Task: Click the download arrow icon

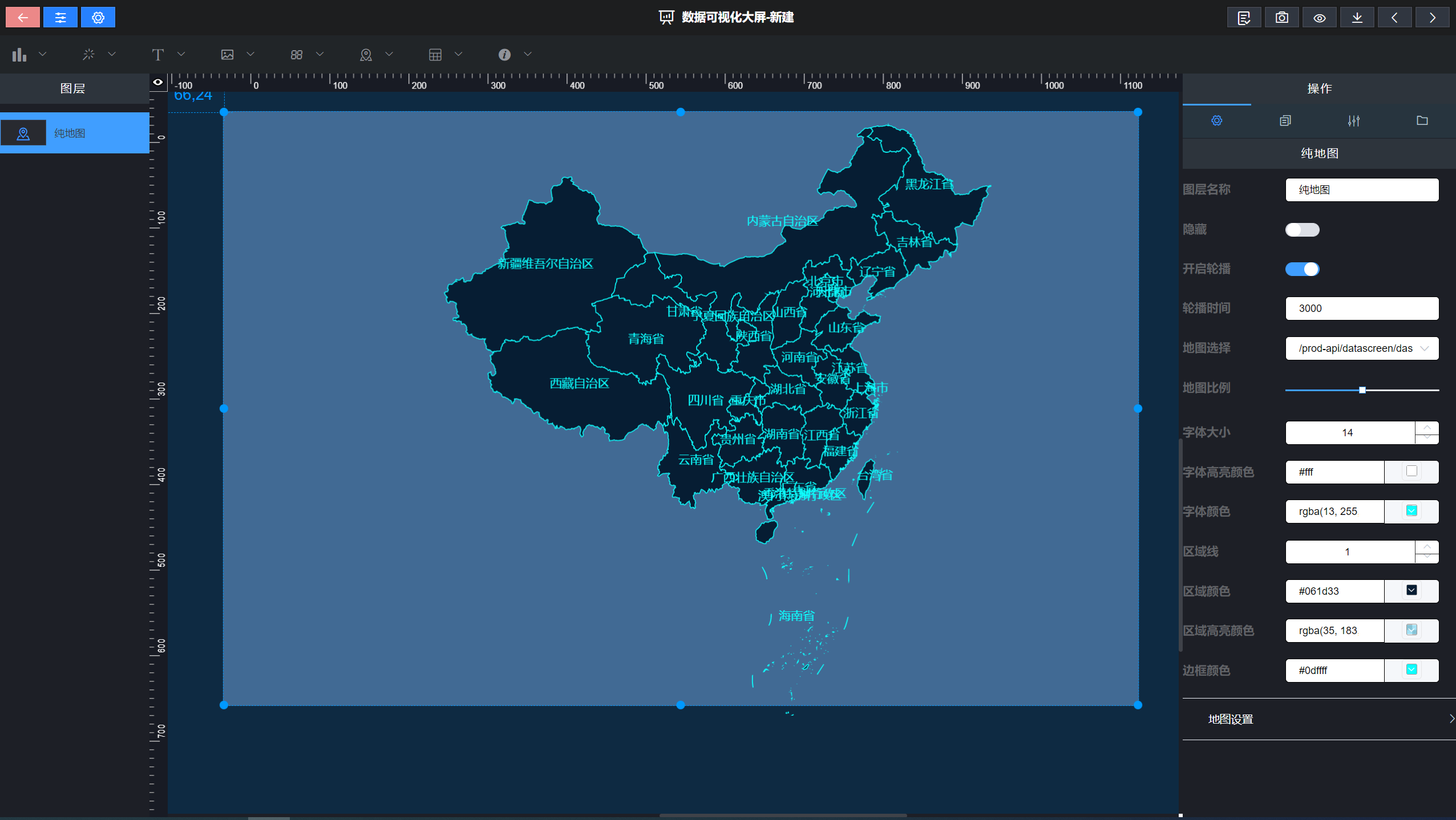Action: [1357, 18]
